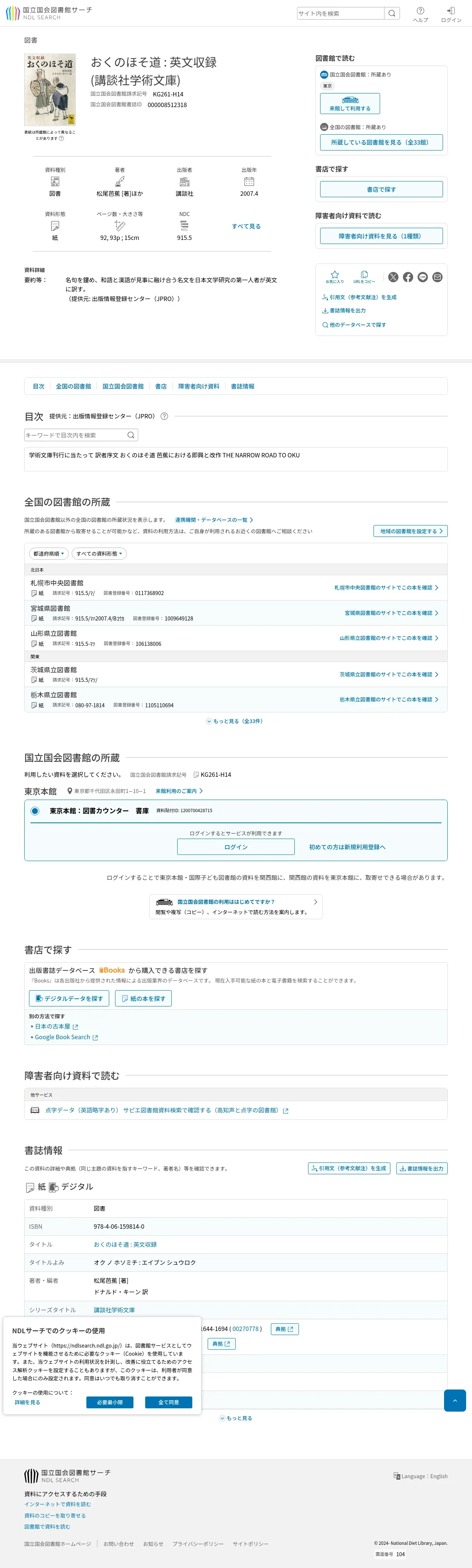Jump to 目次 tab
The width and height of the screenshot is (472, 1568).
coord(38,386)
